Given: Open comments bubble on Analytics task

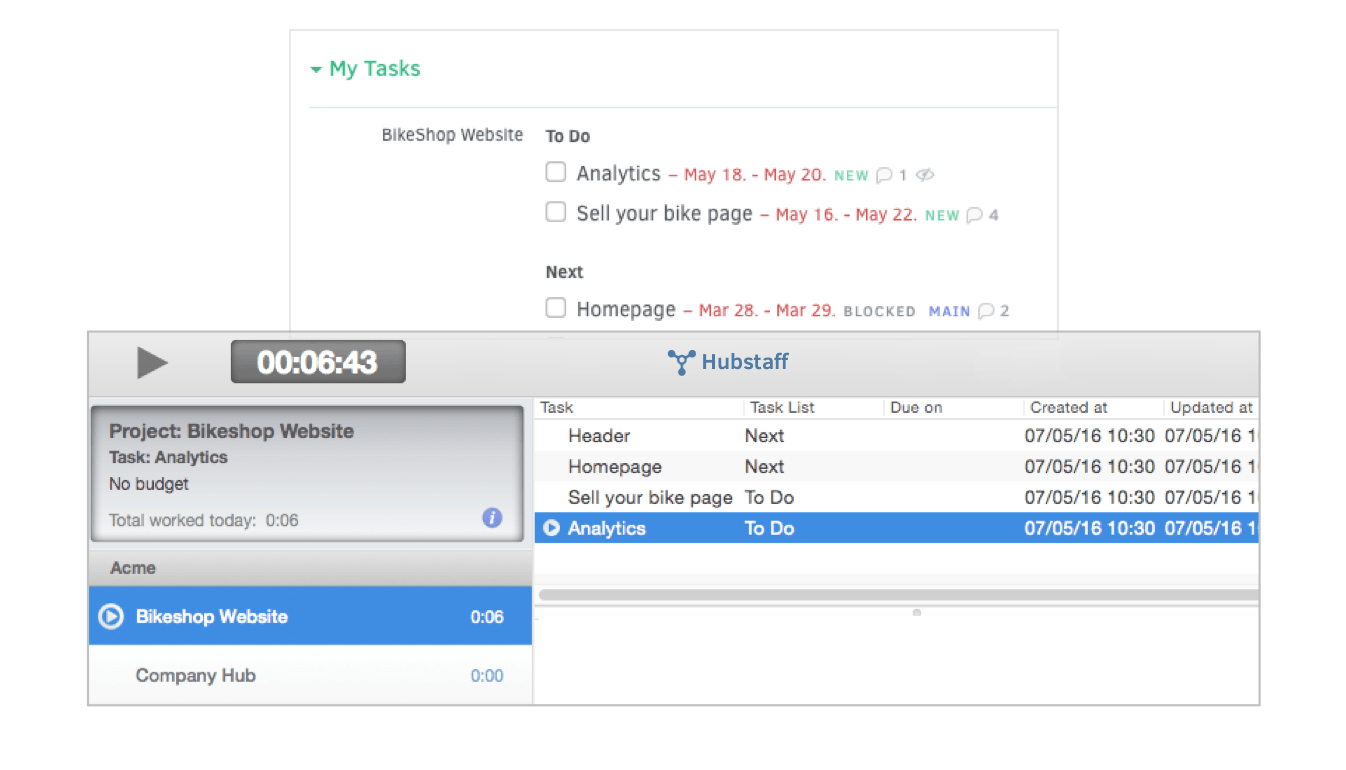Looking at the screenshot, I should (x=884, y=175).
